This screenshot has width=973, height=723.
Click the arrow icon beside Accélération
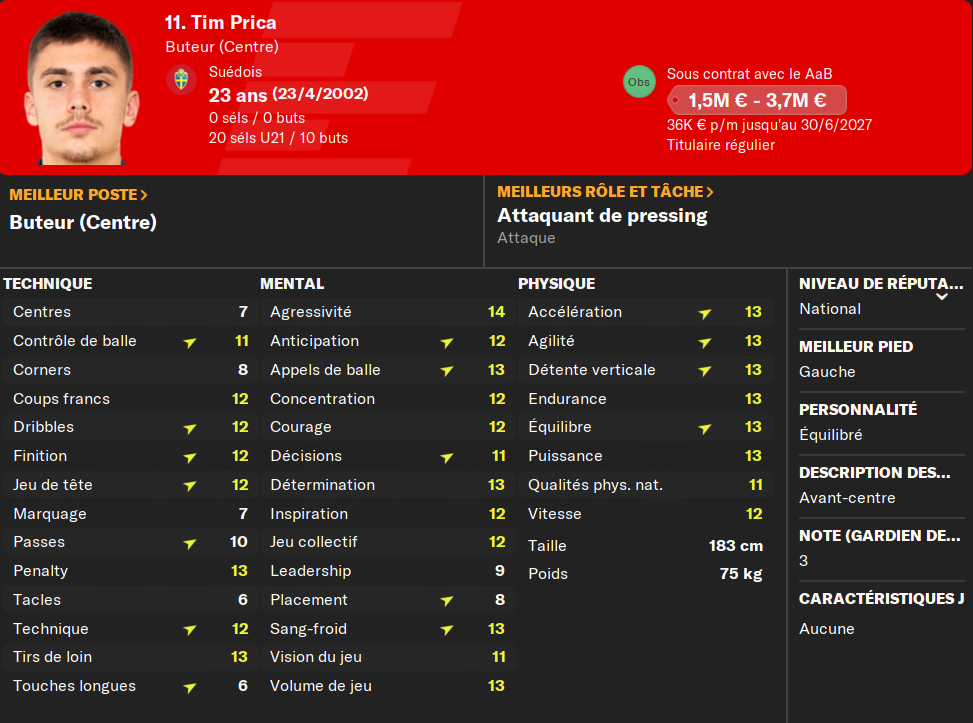point(705,313)
